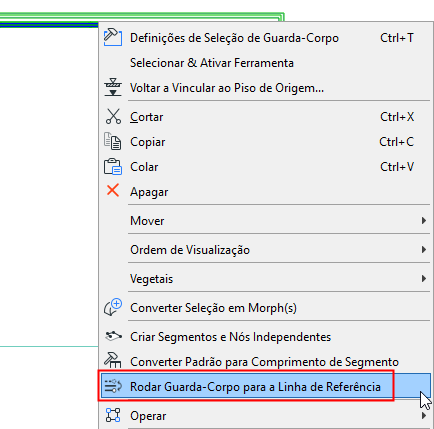Image resolution: width=434 pixels, height=429 pixels.
Task: Select Apagar to delete the railing
Action: tap(265, 192)
